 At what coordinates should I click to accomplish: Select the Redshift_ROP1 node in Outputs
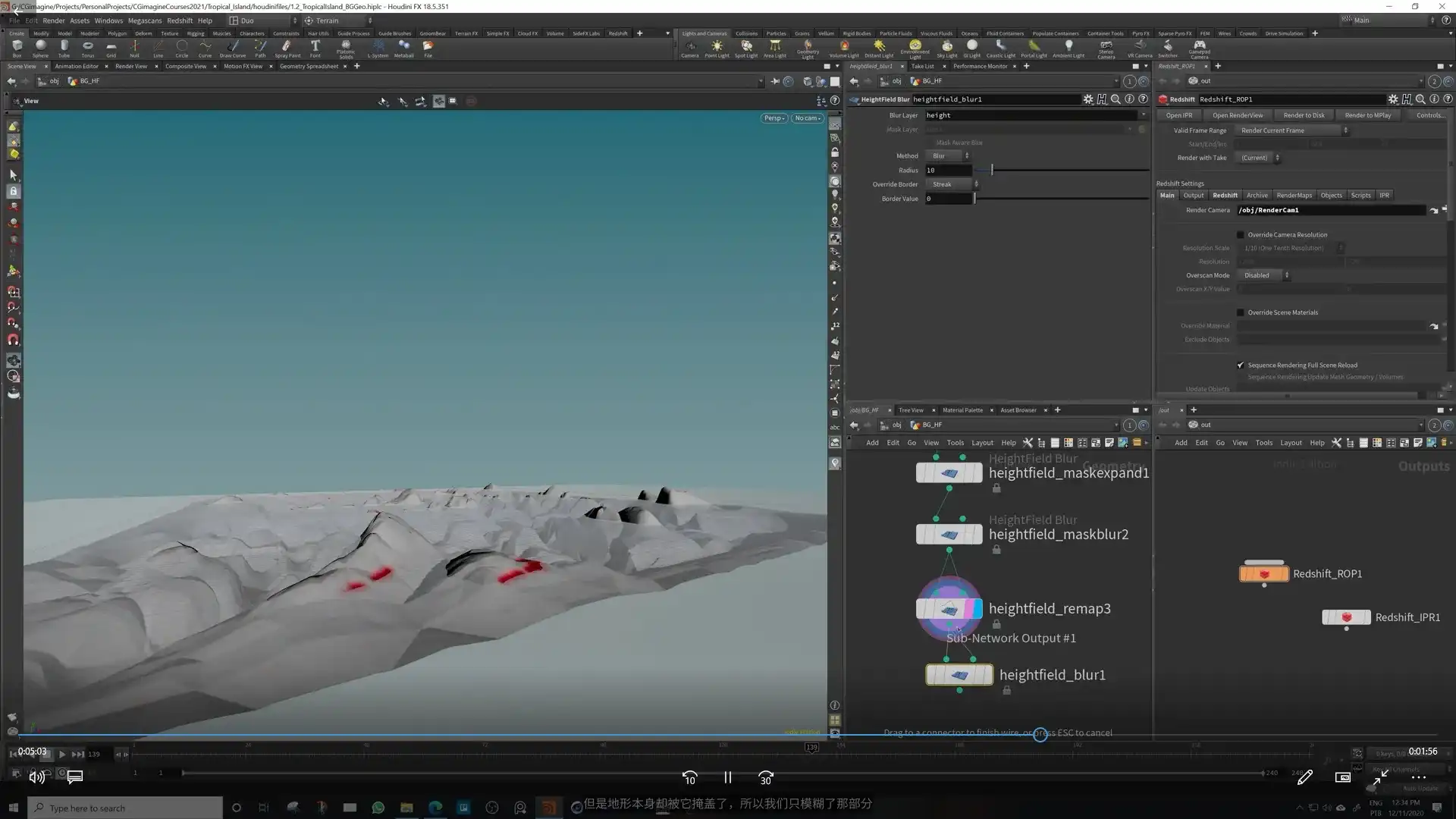click(x=1264, y=573)
